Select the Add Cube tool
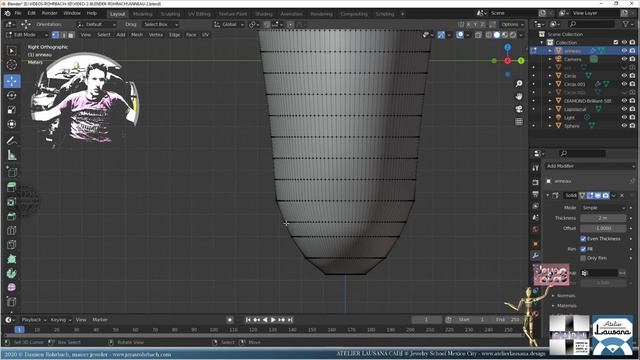 (12, 172)
